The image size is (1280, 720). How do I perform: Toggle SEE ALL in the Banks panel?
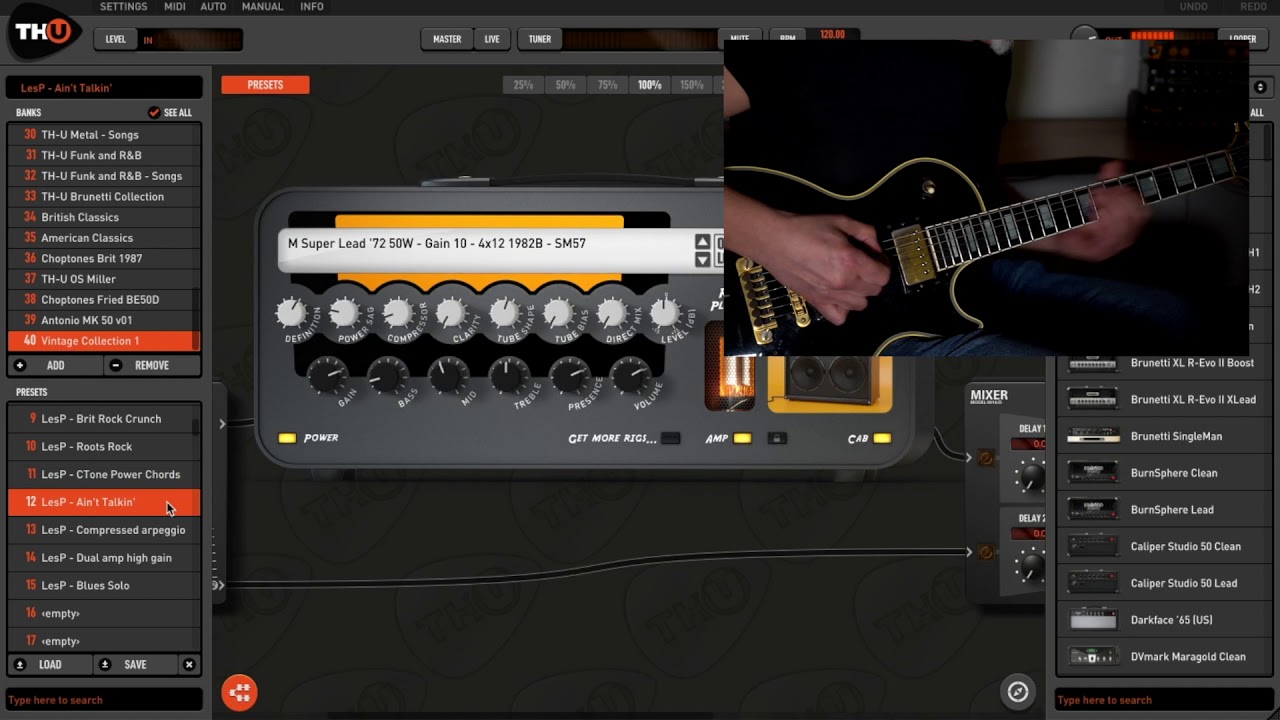pyautogui.click(x=162, y=112)
